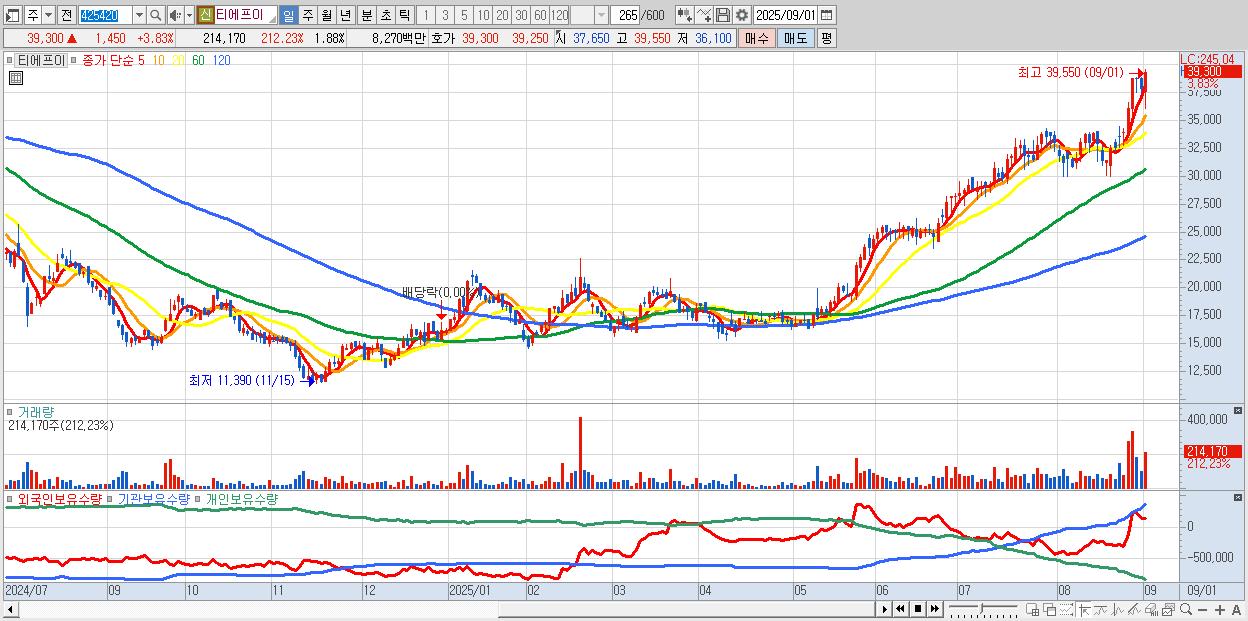Click the red 5 moving average label
The height and width of the screenshot is (621, 1248).
click(141, 61)
